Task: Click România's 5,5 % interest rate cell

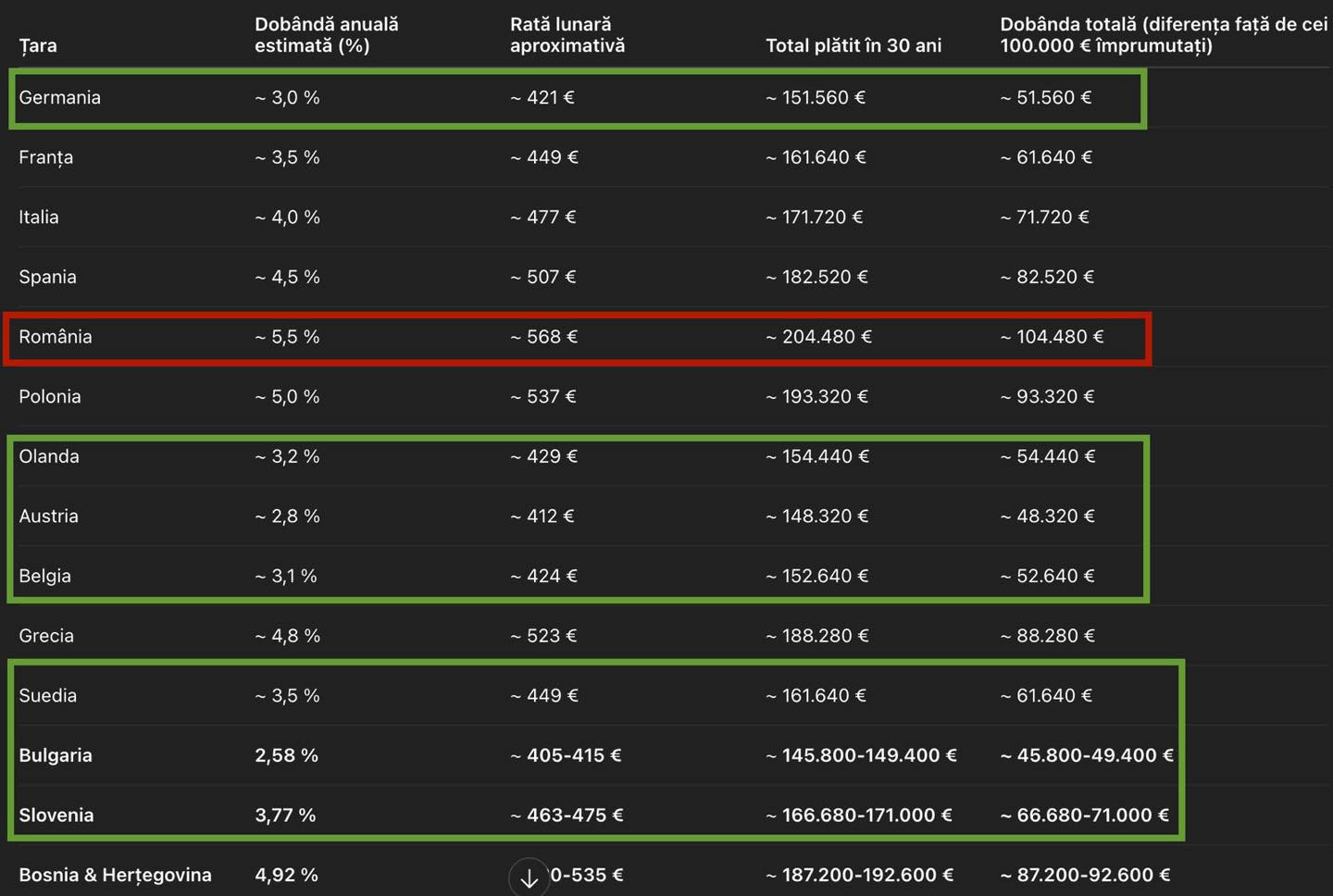Action: [287, 337]
